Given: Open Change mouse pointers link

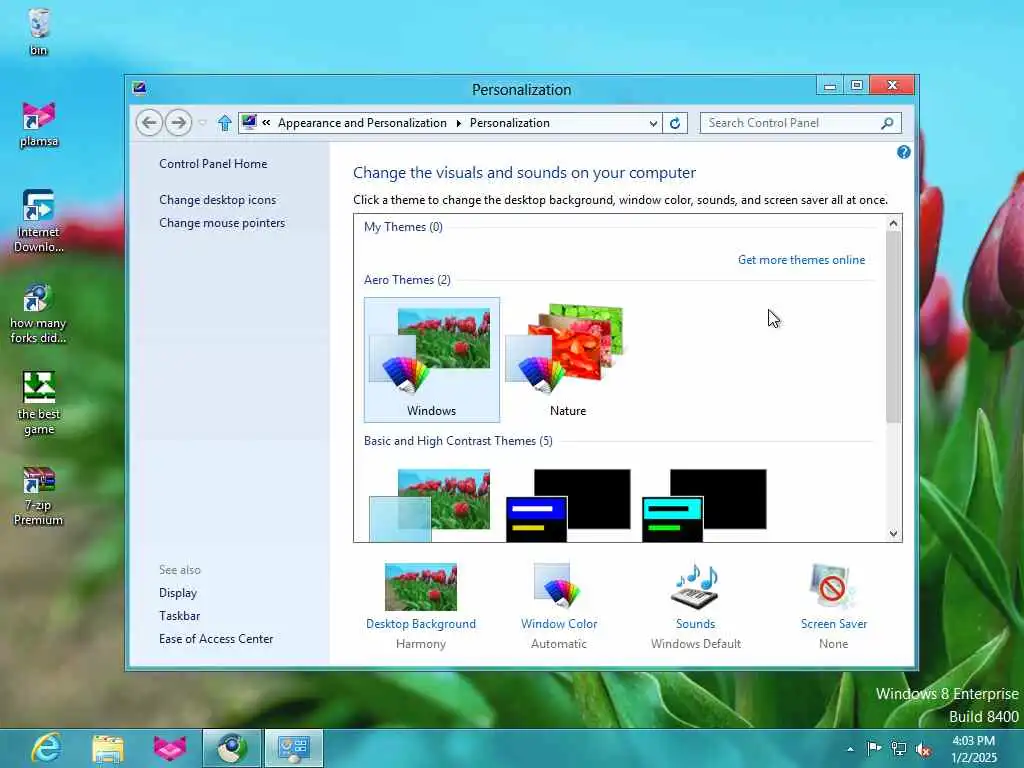Looking at the screenshot, I should (222, 223).
